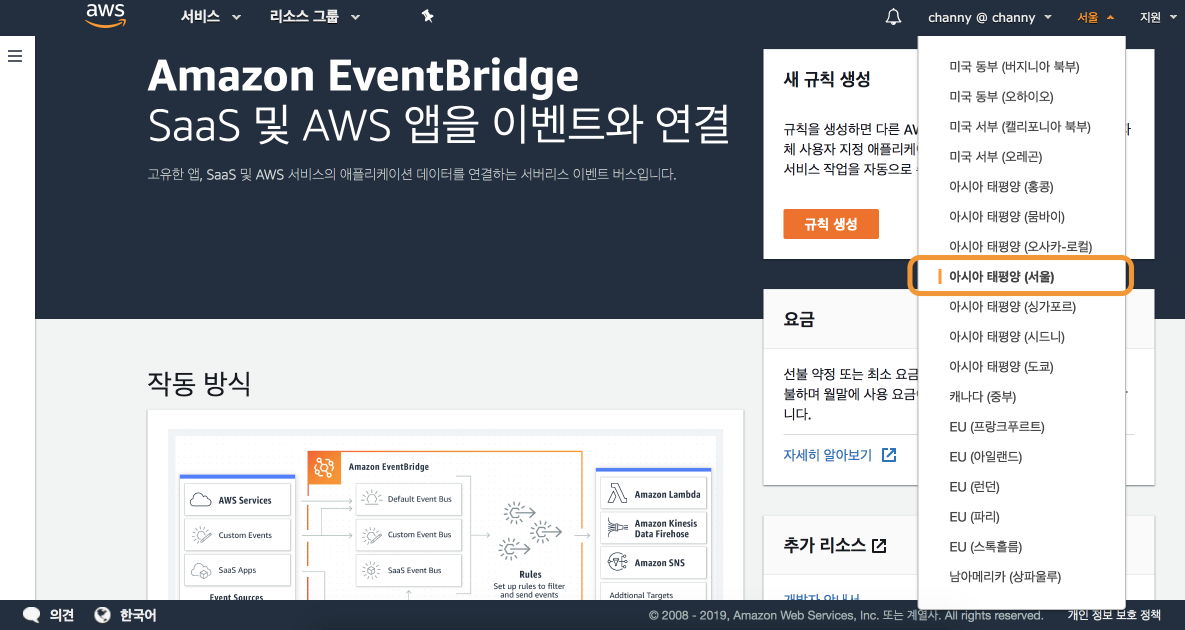The image size is (1185, 630).
Task: Click the 규칙 생성 button
Action: (831, 224)
